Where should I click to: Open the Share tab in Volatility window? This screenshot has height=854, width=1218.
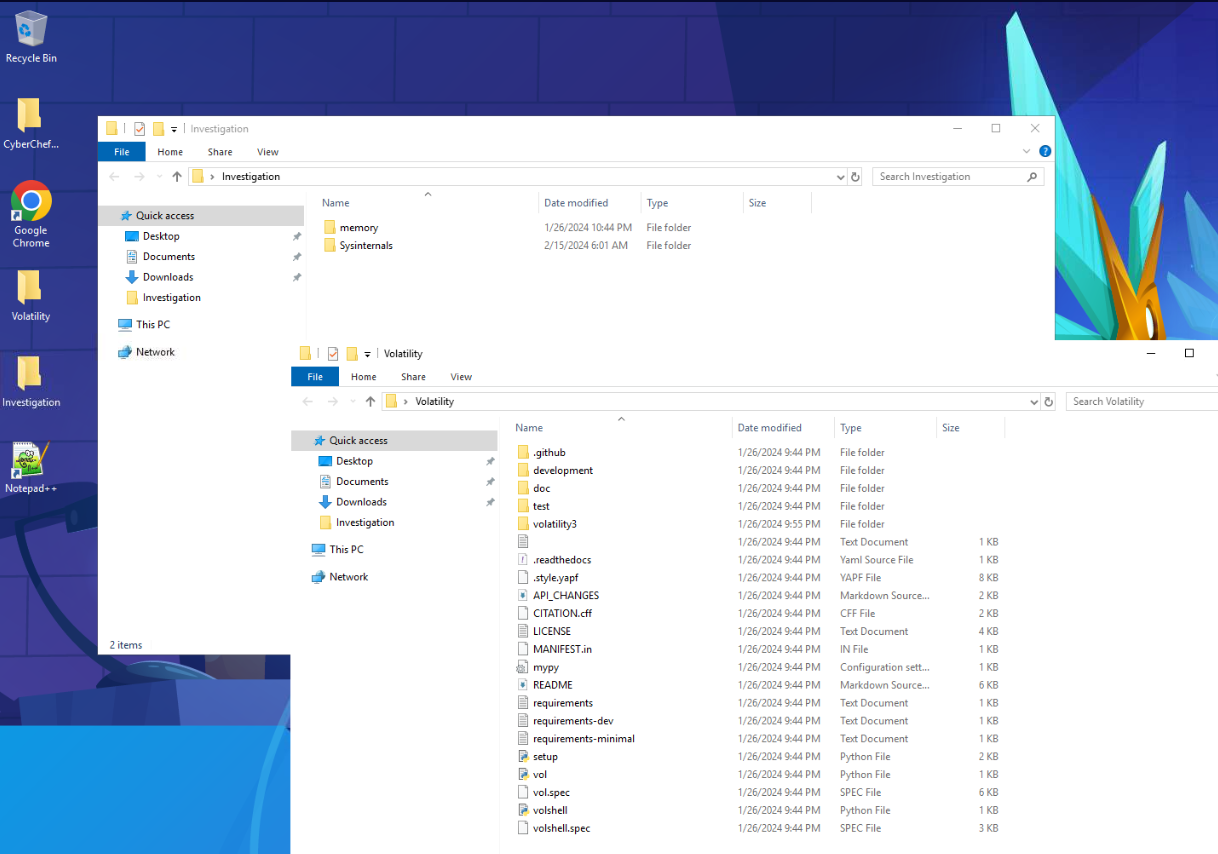click(413, 377)
